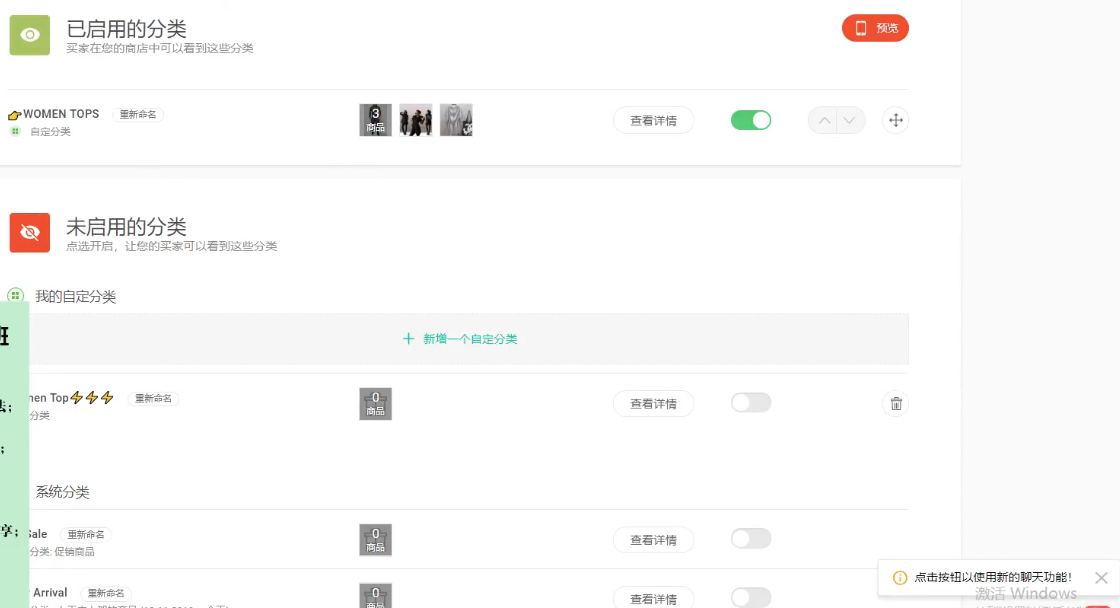
Task: Click the drag-move handle for WOMEN TOPS
Action: point(895,121)
